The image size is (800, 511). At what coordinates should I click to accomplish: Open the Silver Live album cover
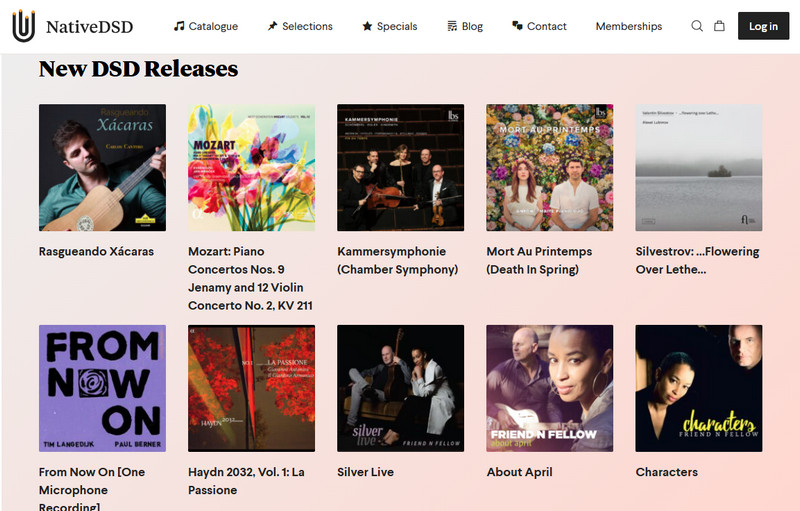click(x=401, y=388)
